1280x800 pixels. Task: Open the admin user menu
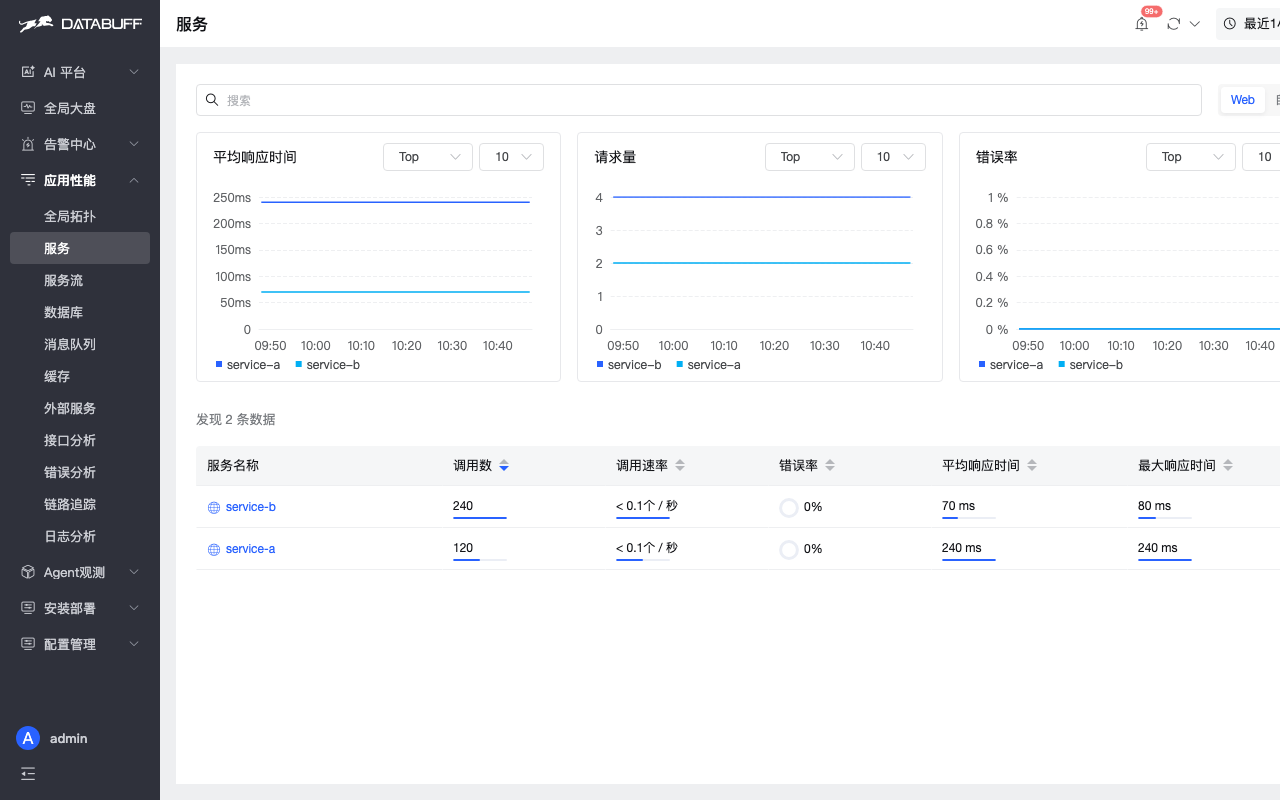point(69,738)
